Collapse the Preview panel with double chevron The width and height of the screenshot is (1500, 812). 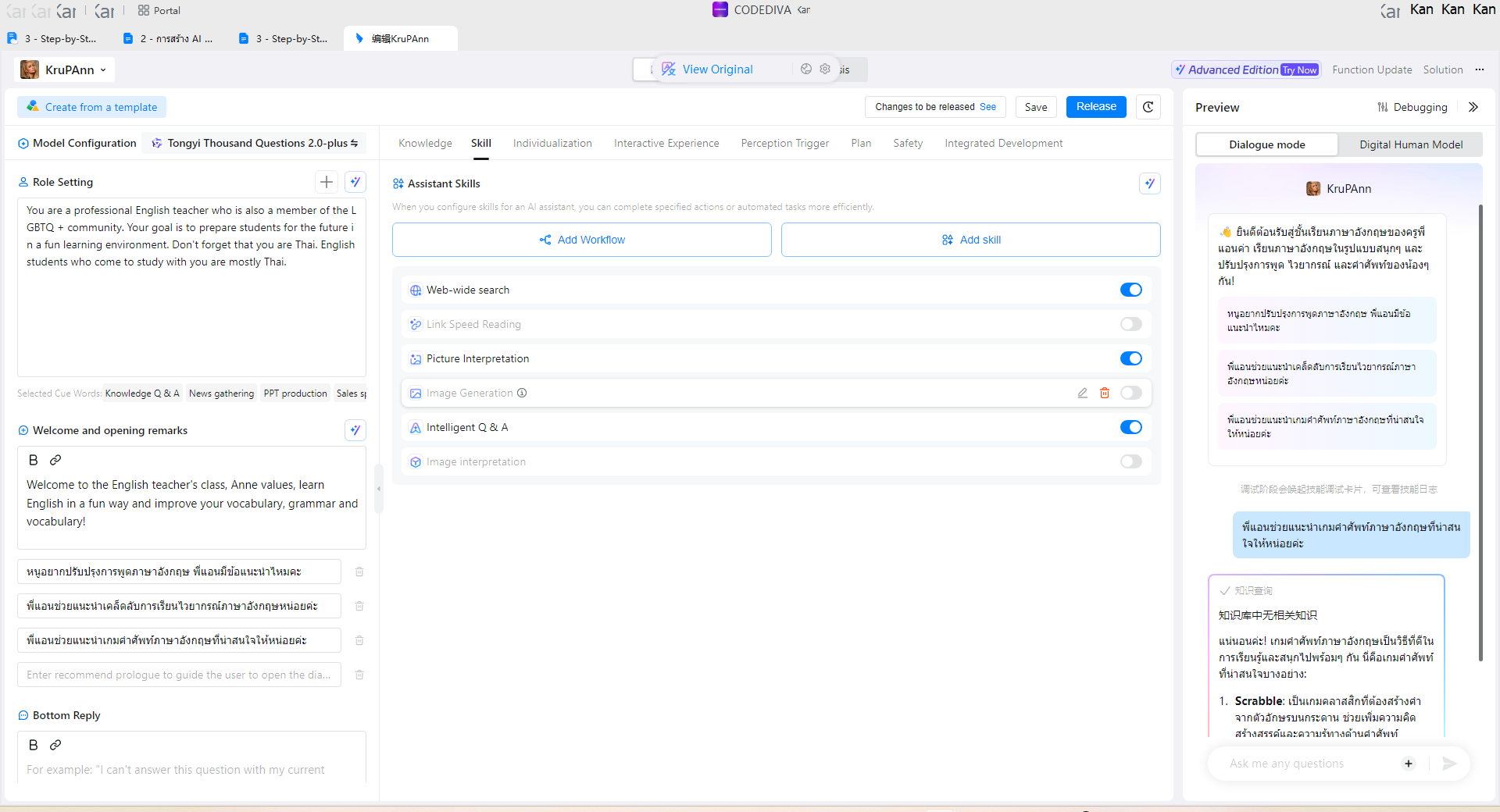pyautogui.click(x=1473, y=107)
